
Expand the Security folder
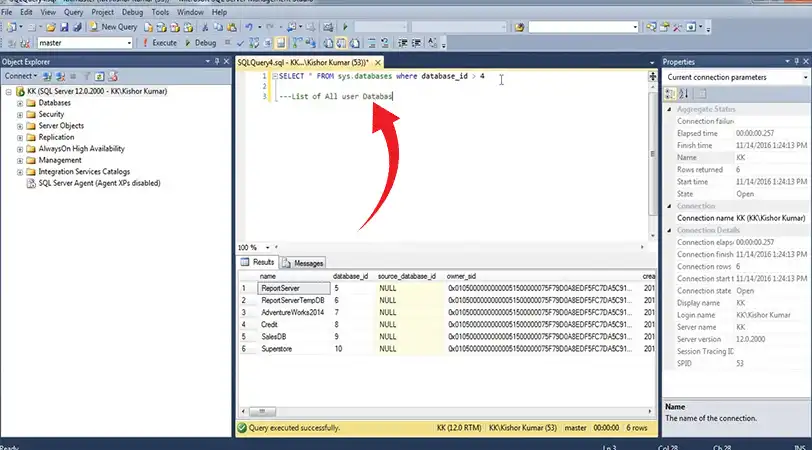click(20, 114)
